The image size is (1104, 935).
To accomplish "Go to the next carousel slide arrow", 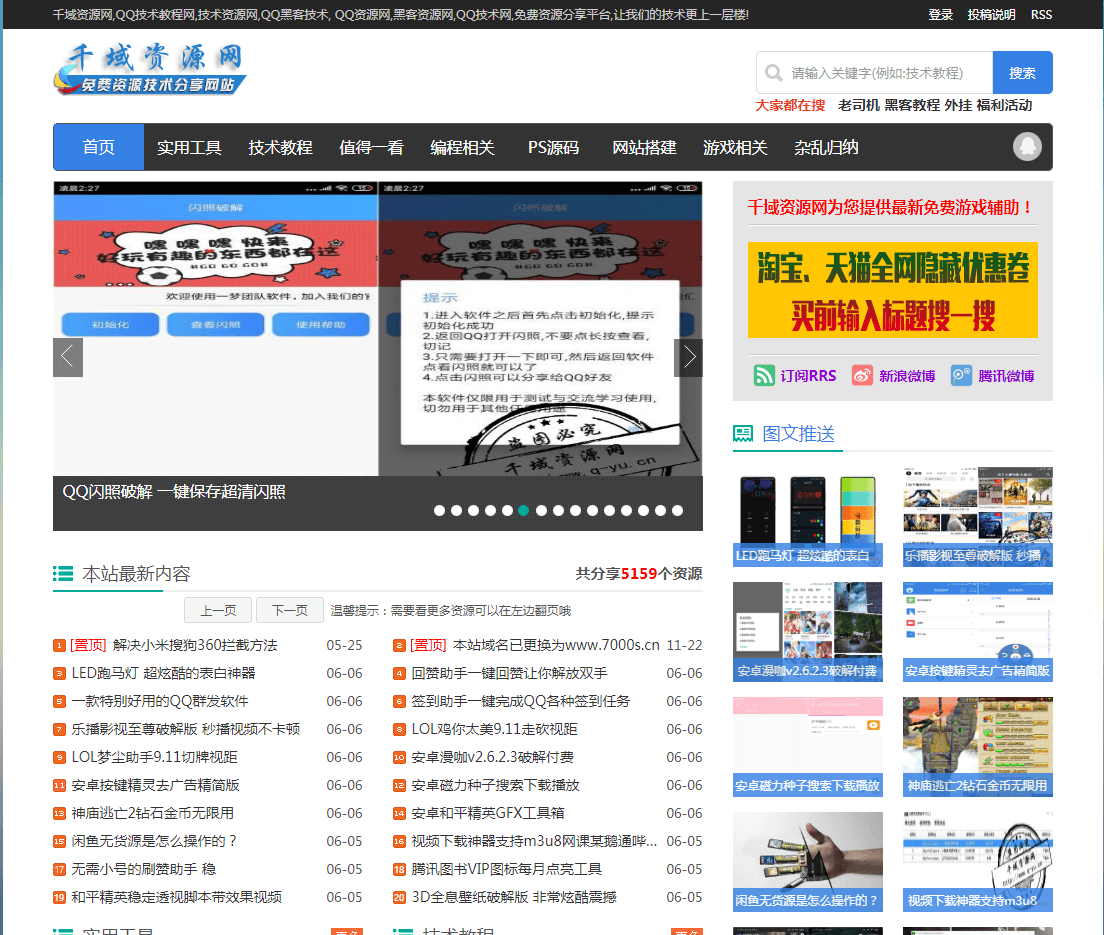I will click(689, 357).
